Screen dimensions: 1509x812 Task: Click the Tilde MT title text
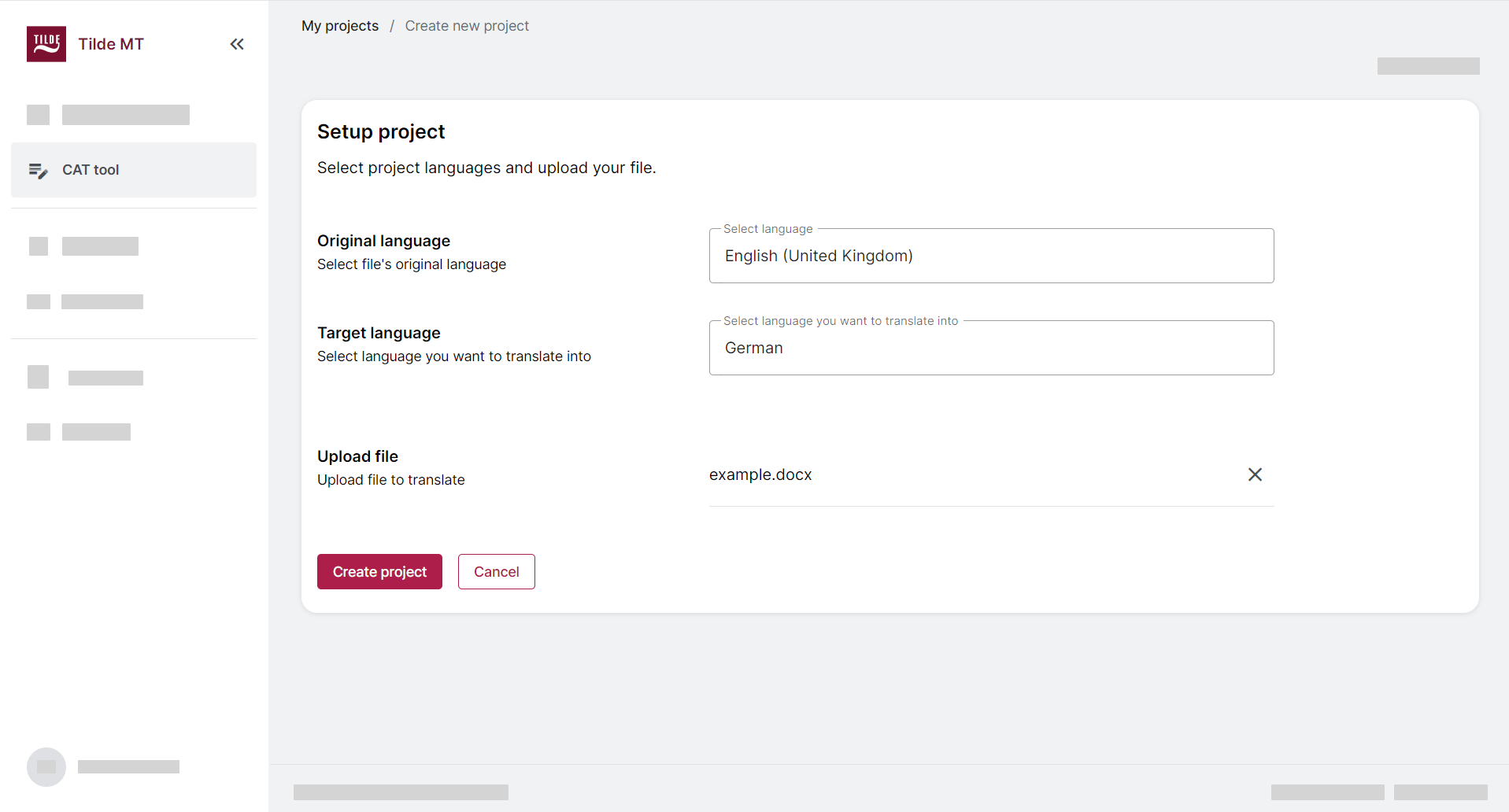[x=111, y=44]
